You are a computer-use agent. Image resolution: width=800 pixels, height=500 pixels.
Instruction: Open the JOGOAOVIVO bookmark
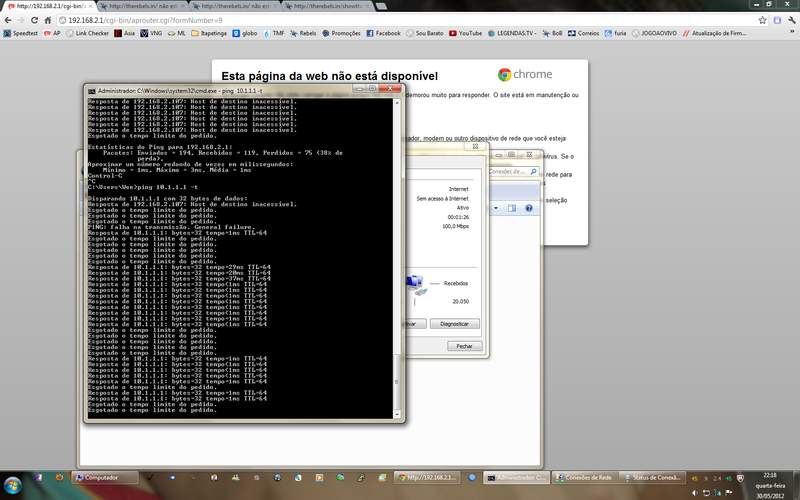click(x=655, y=33)
